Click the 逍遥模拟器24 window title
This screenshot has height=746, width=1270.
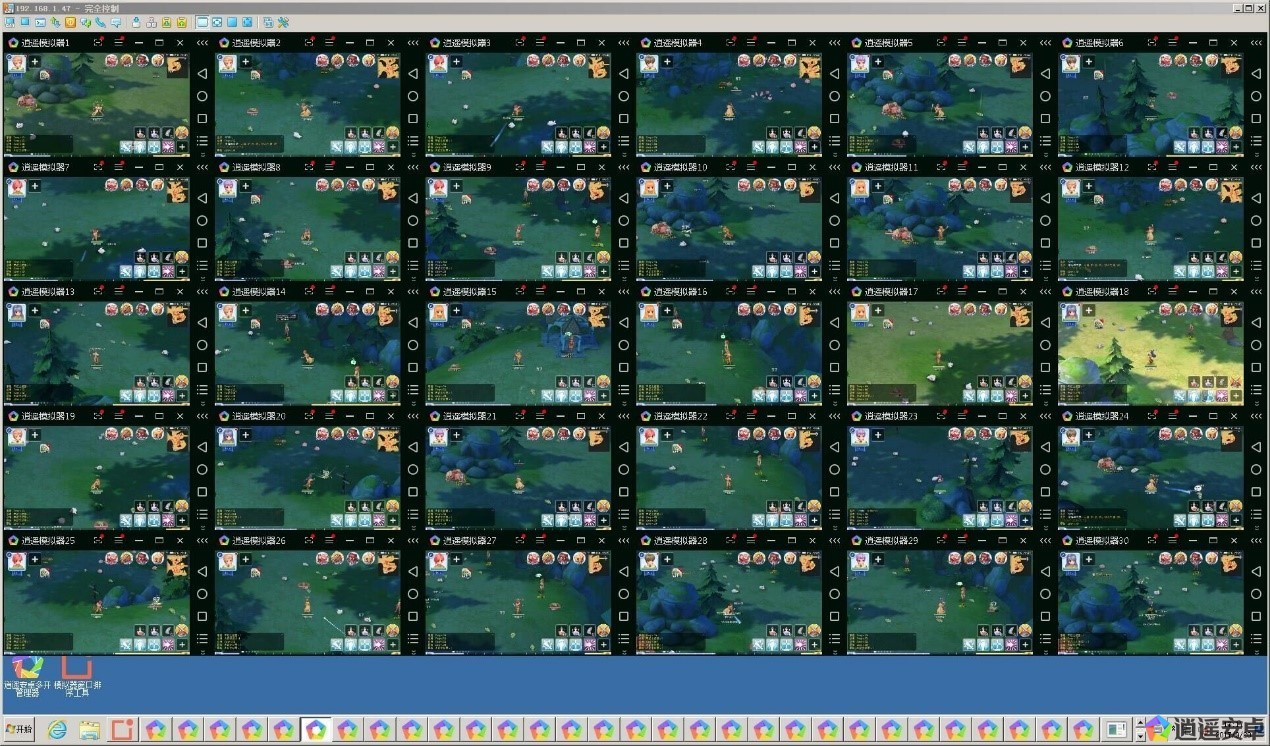pyautogui.click(x=1104, y=416)
